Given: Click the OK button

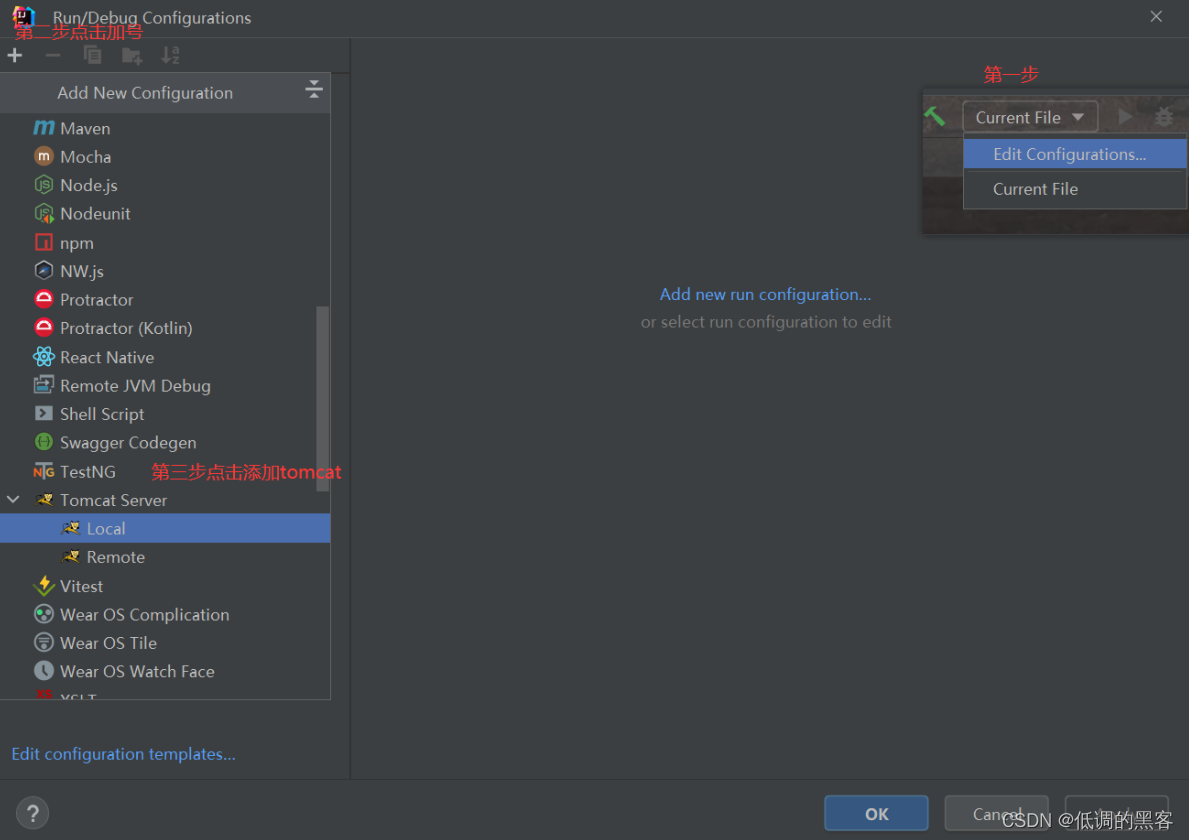Looking at the screenshot, I should [x=876, y=813].
